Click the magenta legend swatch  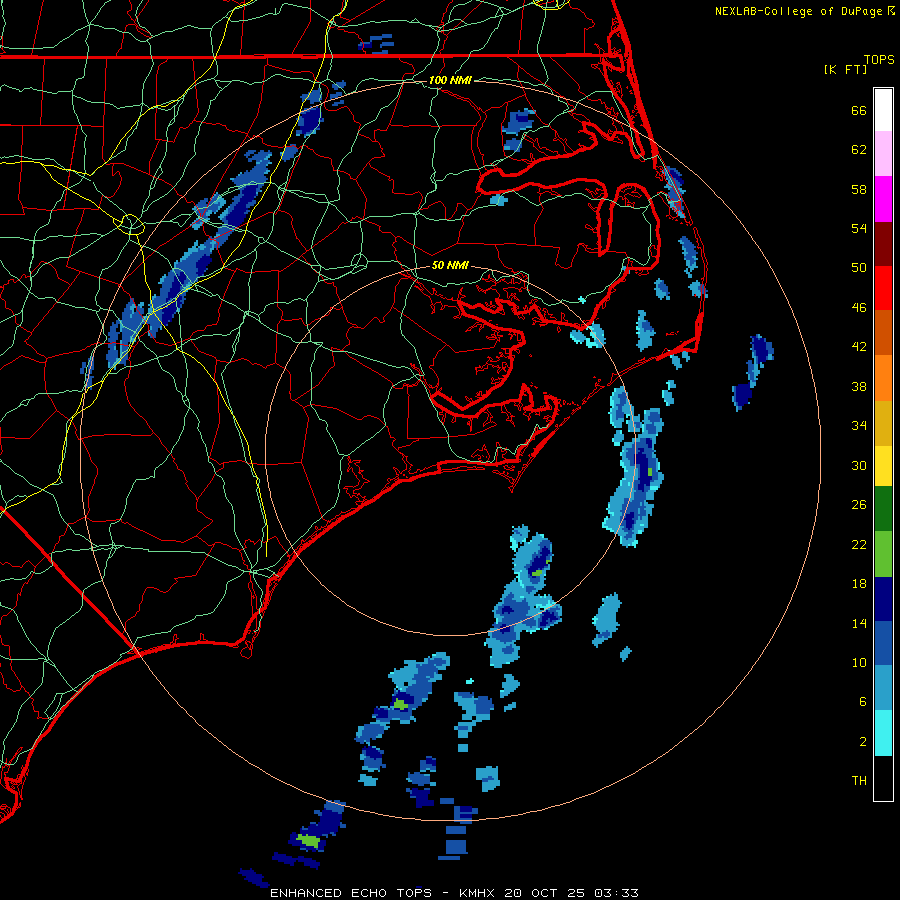(883, 199)
